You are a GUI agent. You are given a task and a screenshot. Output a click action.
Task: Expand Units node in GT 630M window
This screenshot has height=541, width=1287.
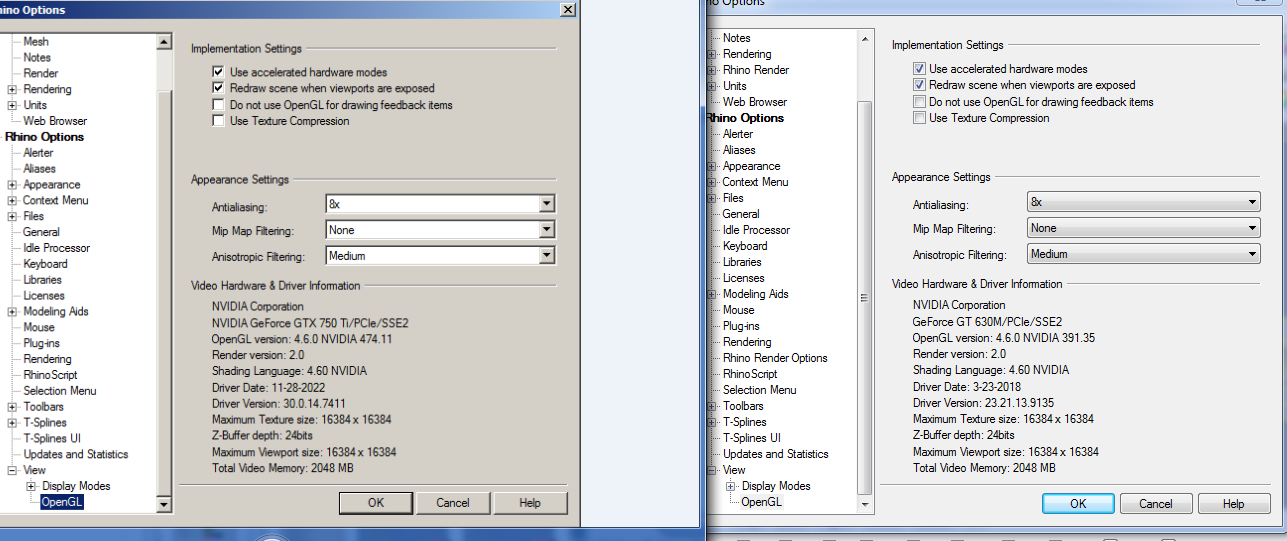[x=713, y=86]
